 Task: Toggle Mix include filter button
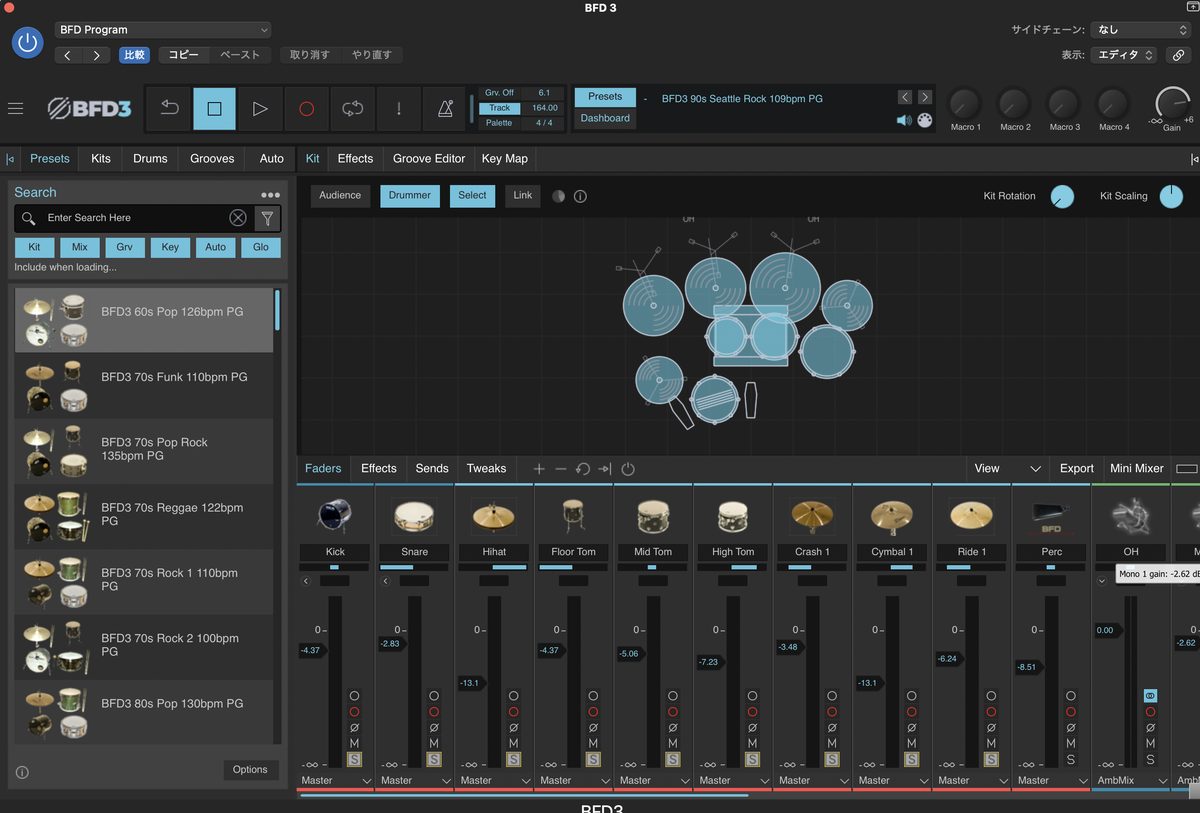tap(80, 247)
